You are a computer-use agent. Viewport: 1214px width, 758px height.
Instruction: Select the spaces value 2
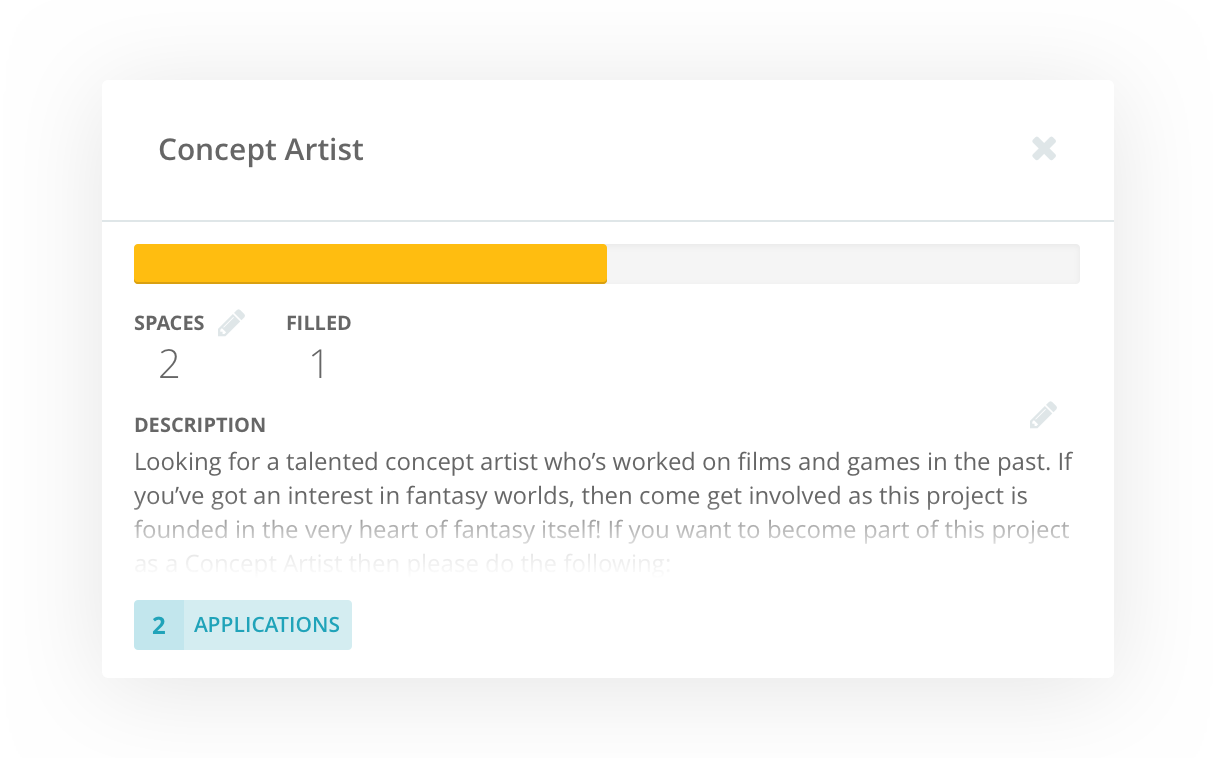coord(168,365)
